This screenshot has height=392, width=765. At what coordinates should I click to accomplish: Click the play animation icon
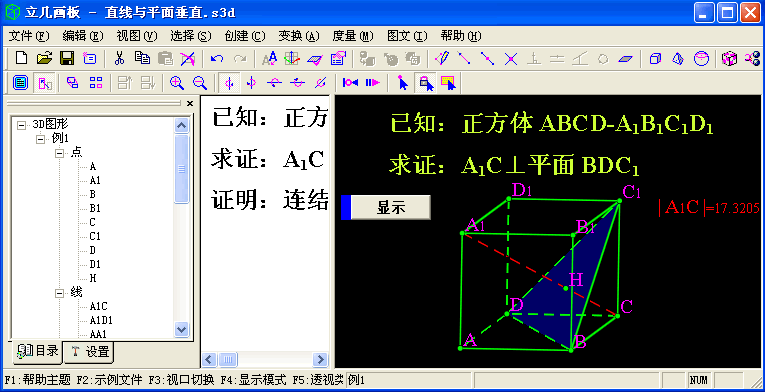pyautogui.click(x=373, y=83)
